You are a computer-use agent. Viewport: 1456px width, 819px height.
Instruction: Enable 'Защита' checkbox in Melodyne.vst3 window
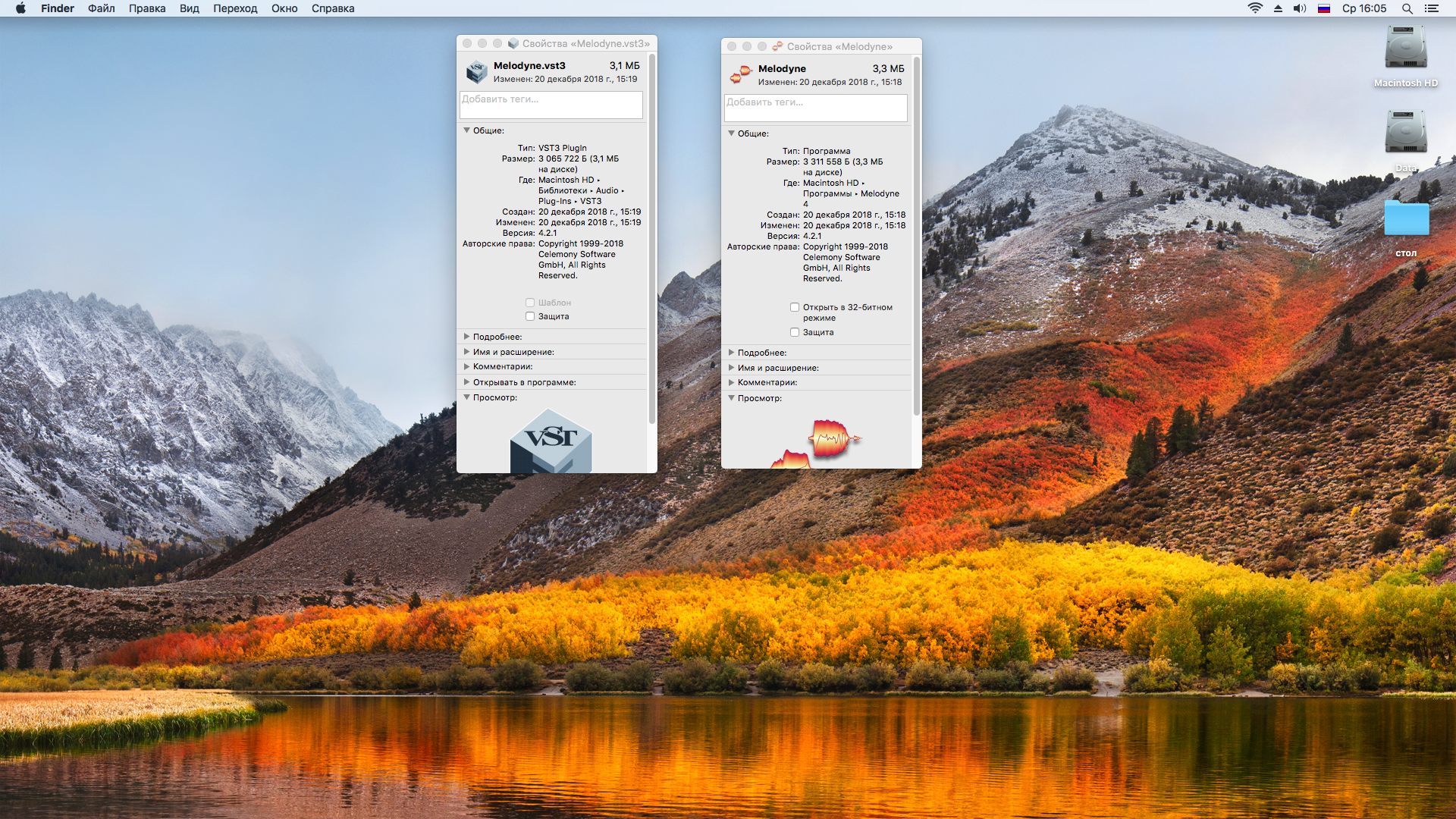(530, 316)
